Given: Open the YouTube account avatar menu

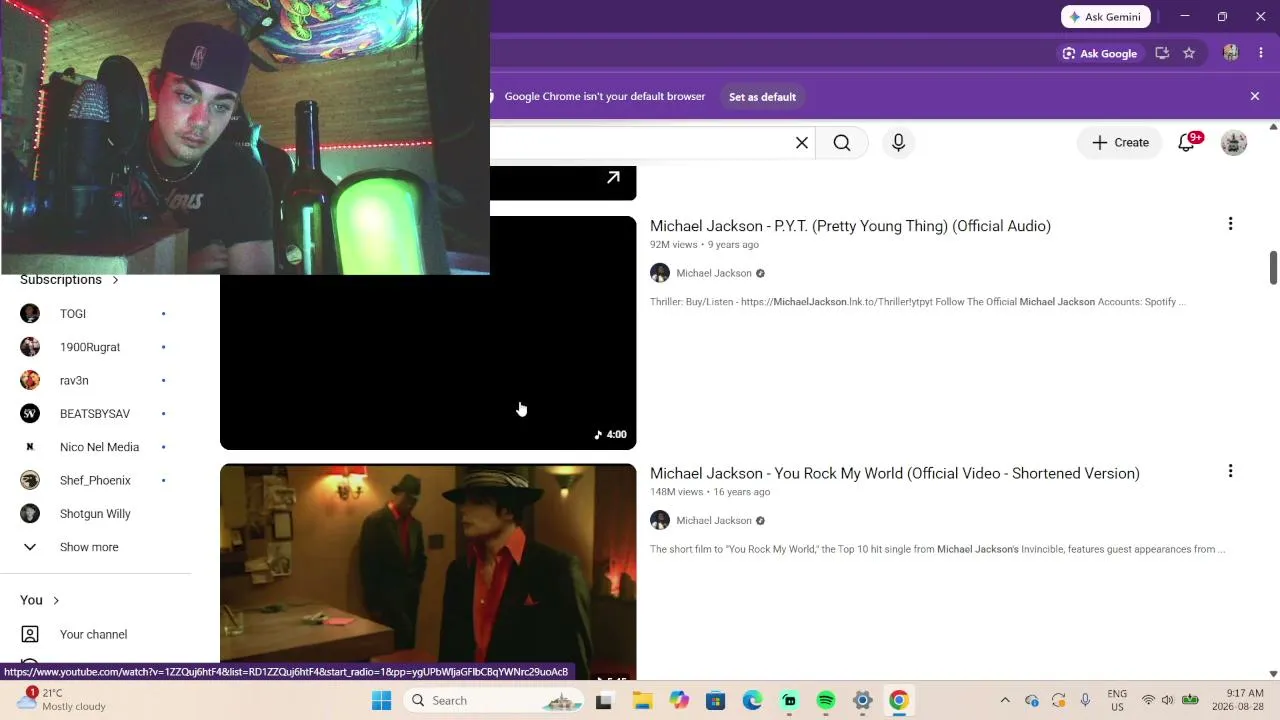Looking at the screenshot, I should pos(1234,142).
